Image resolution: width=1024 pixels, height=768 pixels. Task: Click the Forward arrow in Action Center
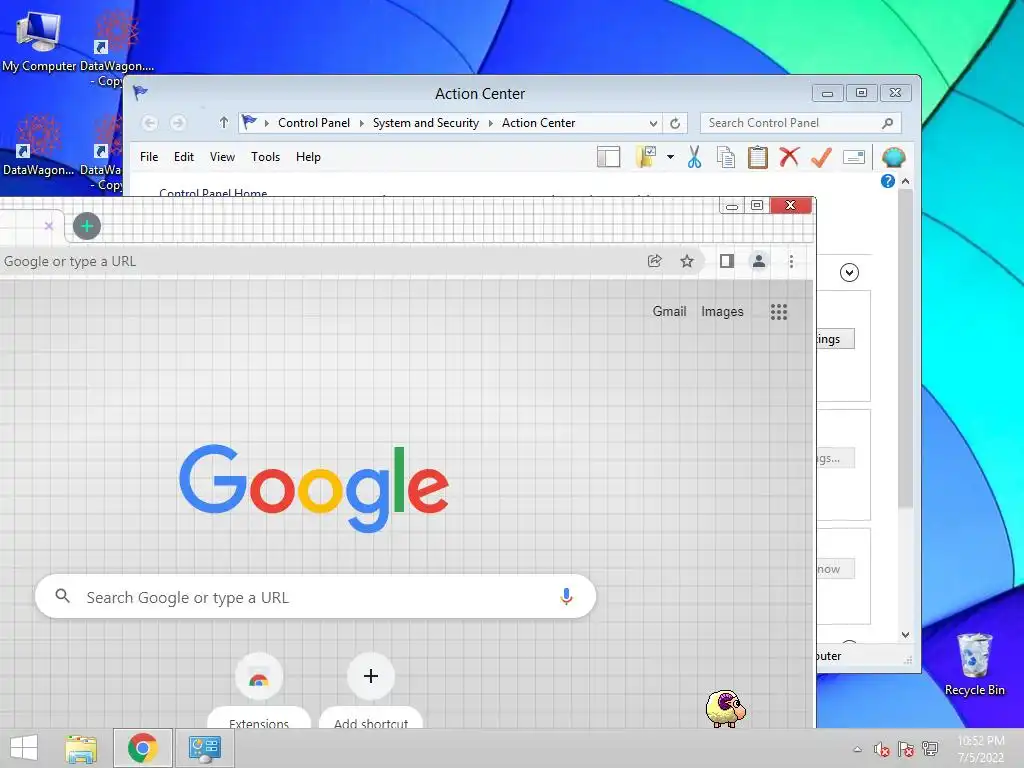178,123
